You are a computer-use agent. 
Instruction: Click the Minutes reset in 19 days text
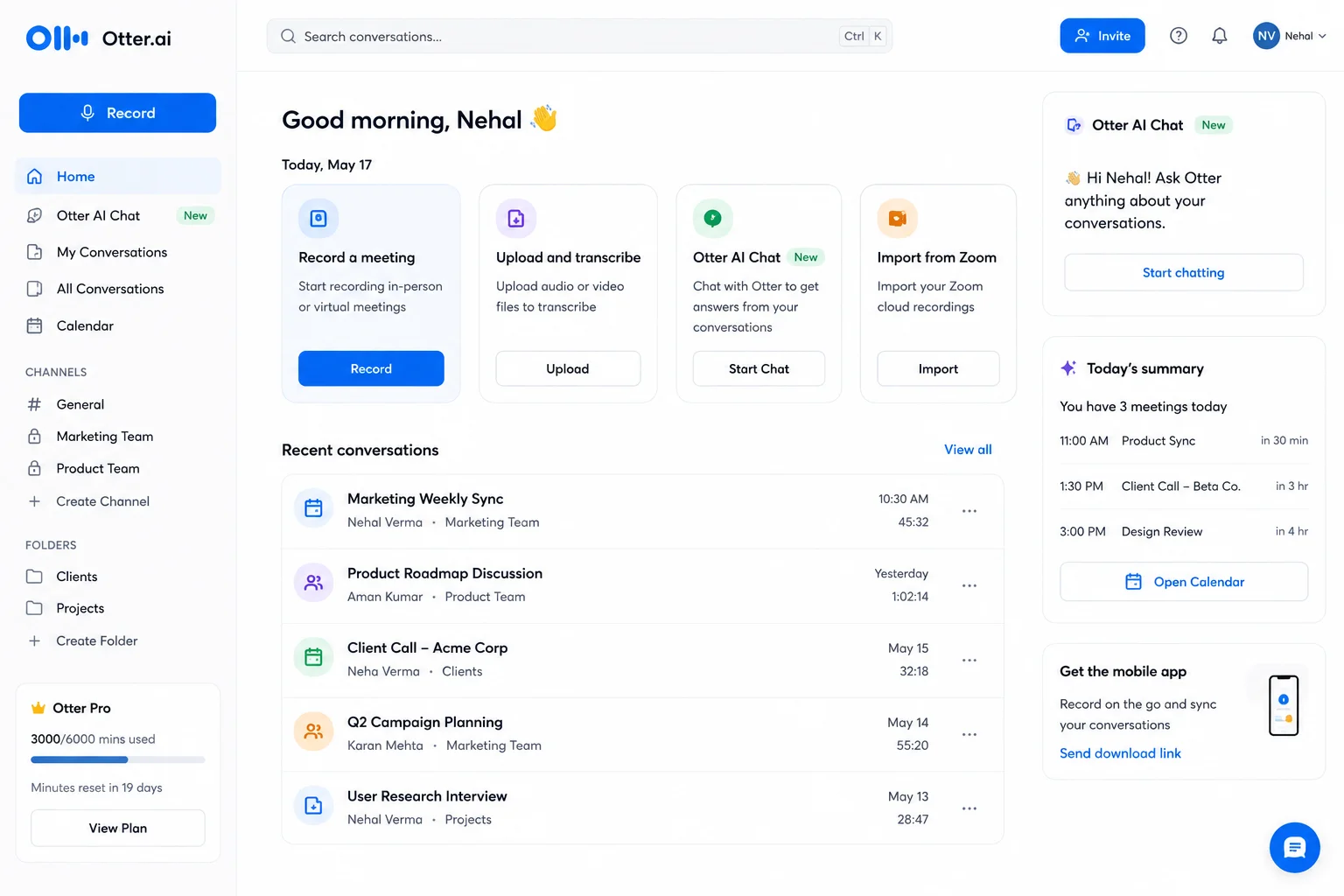pyautogui.click(x=96, y=787)
